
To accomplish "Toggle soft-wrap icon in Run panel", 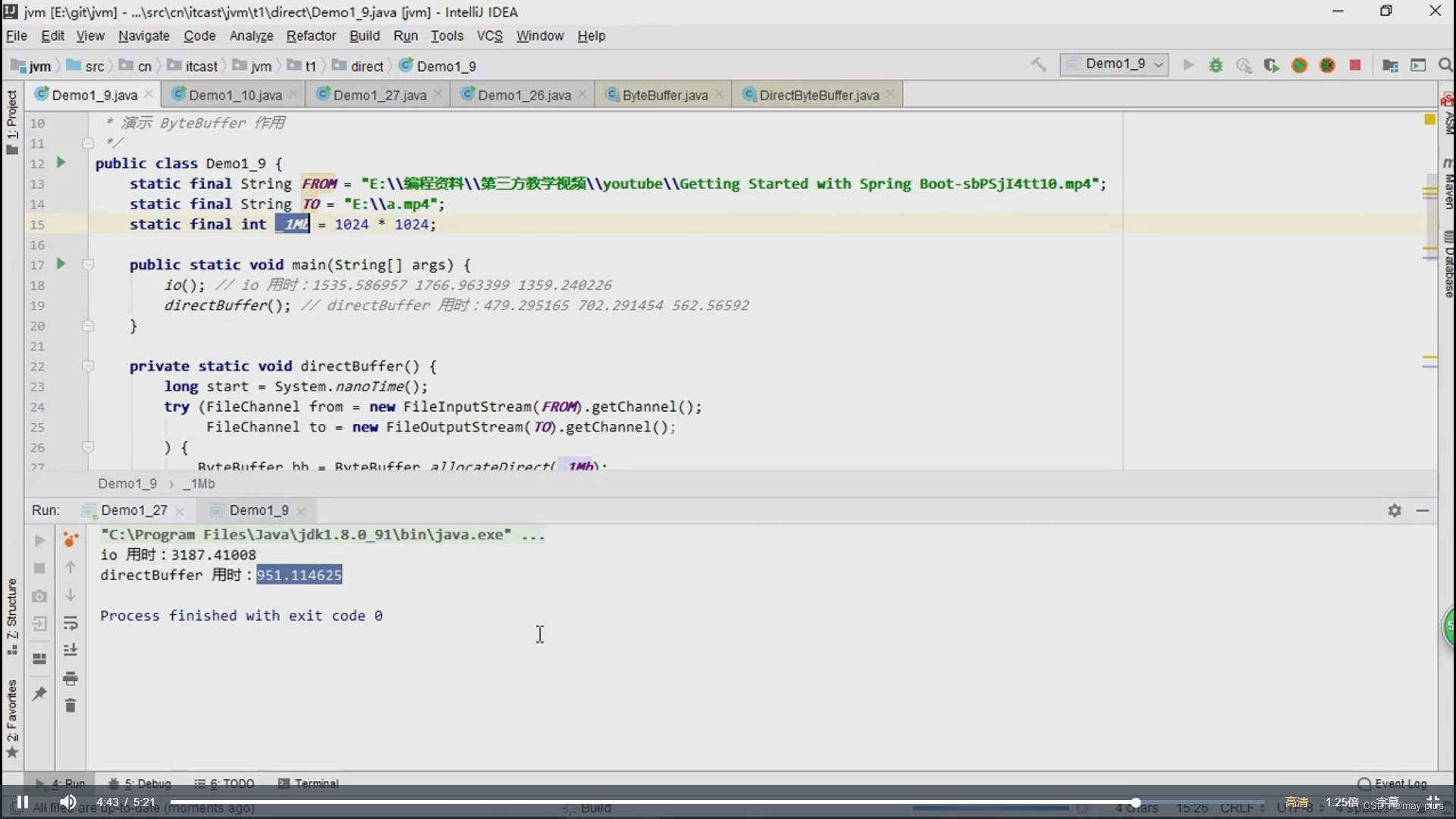I will coord(71,623).
